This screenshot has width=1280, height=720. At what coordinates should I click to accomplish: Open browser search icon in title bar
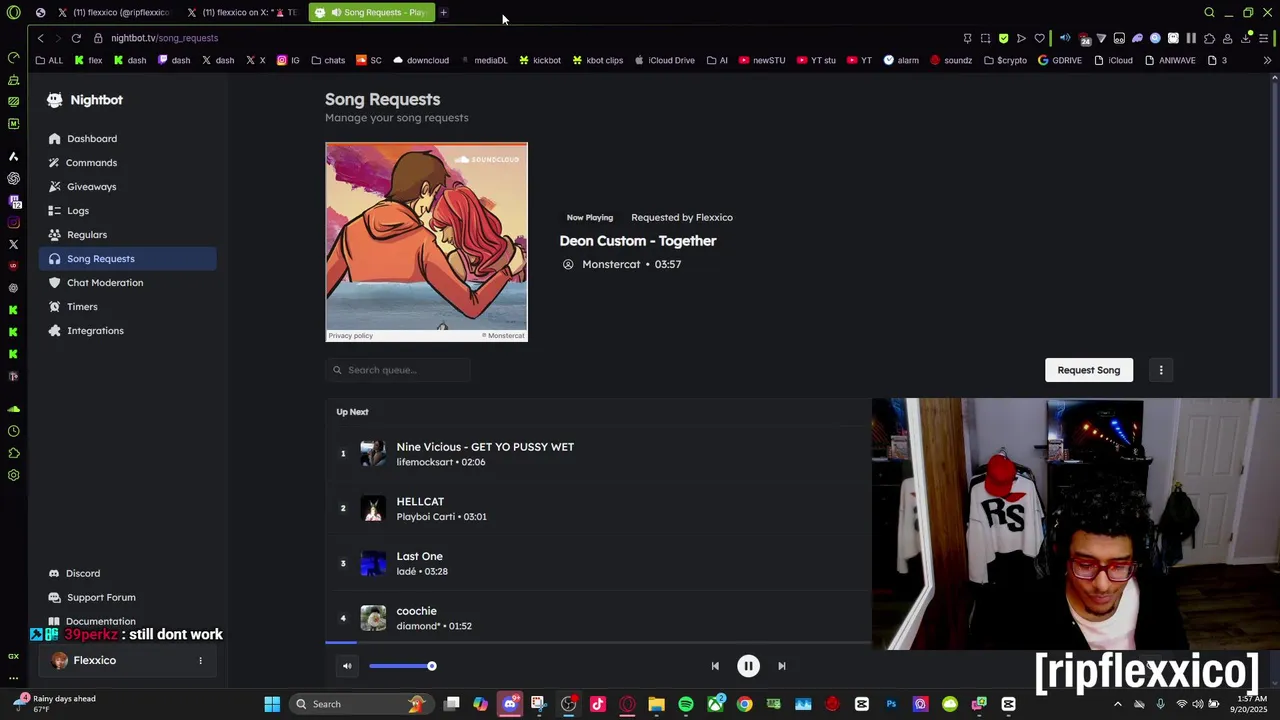pos(1209,12)
